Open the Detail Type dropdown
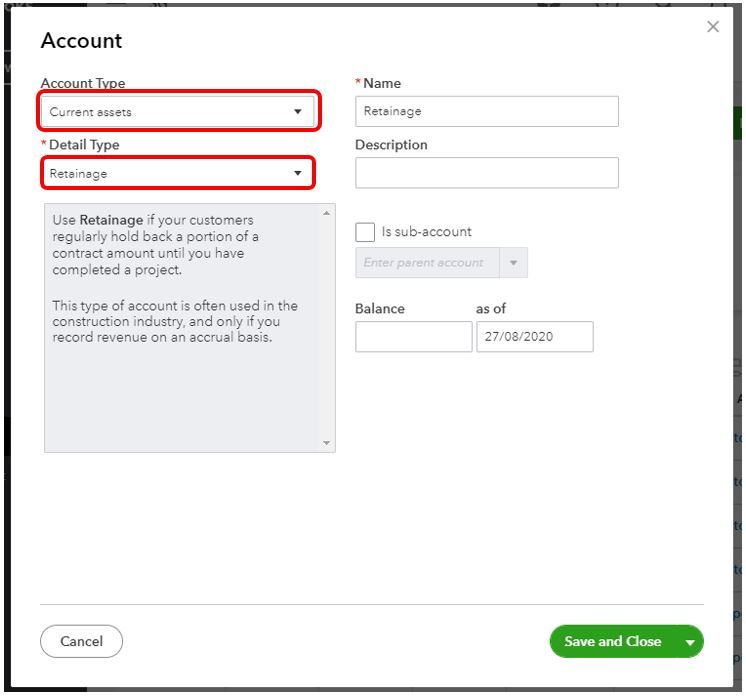The width and height of the screenshot is (746, 696). tap(178, 173)
